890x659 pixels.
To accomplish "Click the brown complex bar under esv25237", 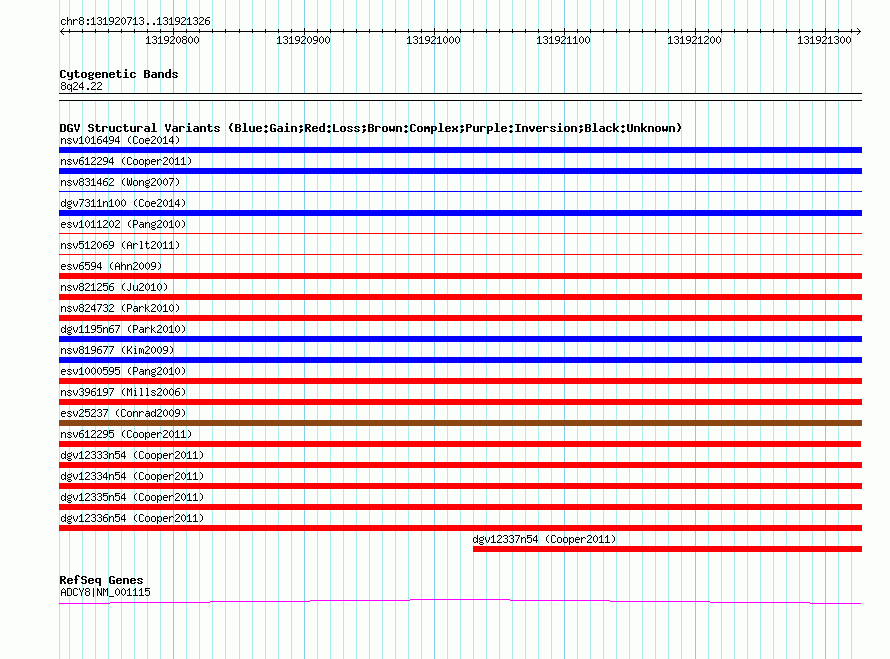I will coord(460,423).
